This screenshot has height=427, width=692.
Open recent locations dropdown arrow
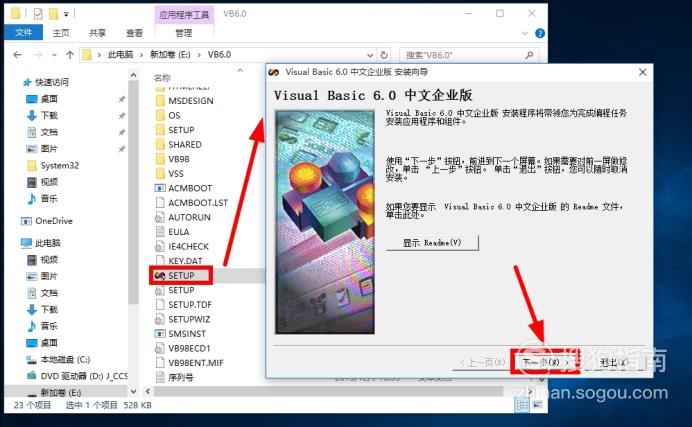coord(54,55)
